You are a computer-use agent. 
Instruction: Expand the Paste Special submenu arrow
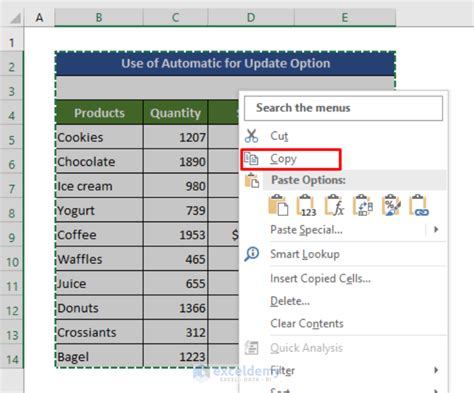(436, 230)
